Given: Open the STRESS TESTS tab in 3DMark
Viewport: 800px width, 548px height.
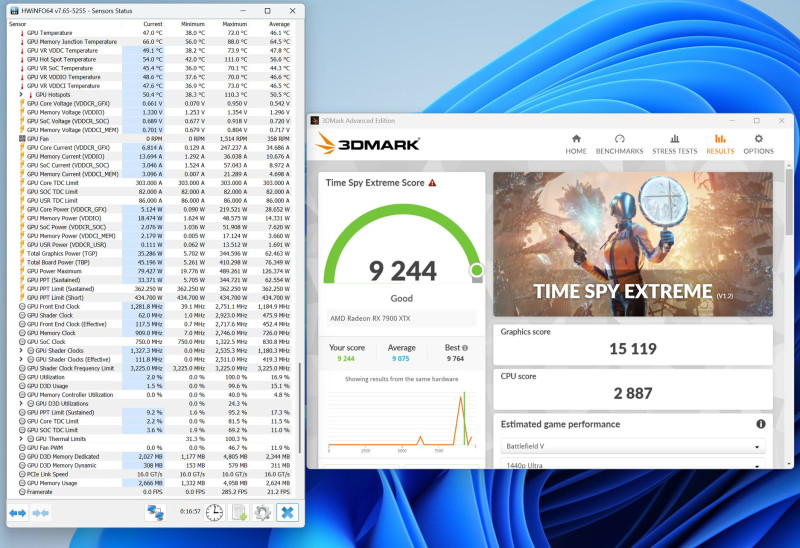Looking at the screenshot, I should (x=674, y=144).
